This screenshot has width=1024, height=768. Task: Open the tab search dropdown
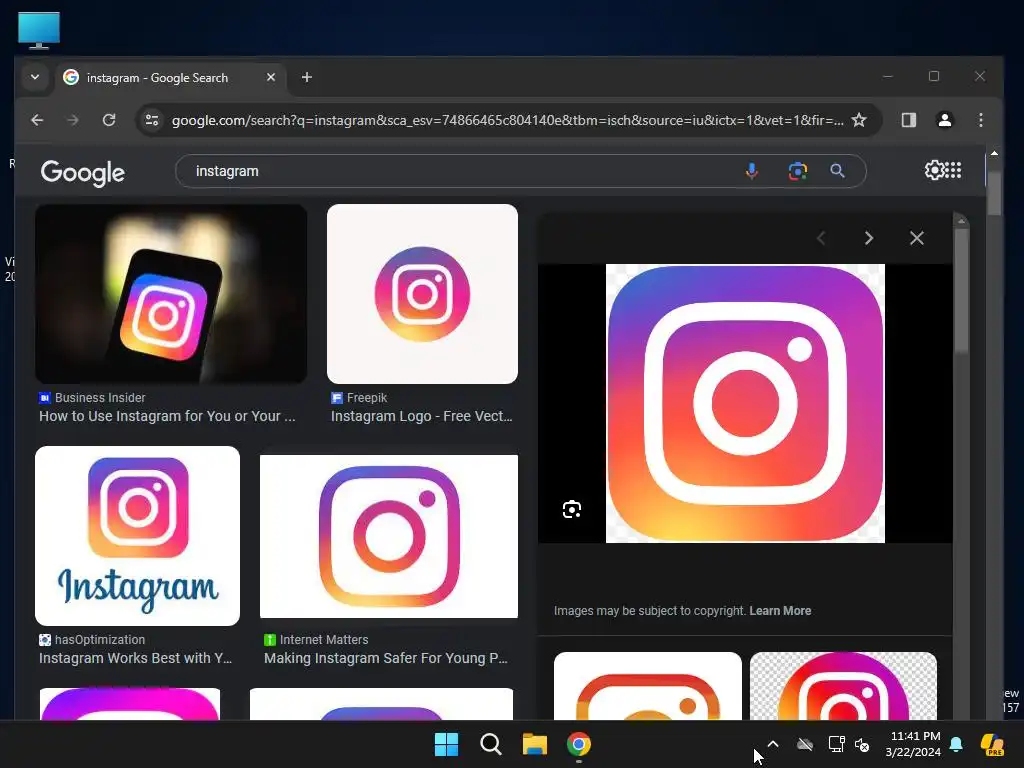pyautogui.click(x=35, y=77)
